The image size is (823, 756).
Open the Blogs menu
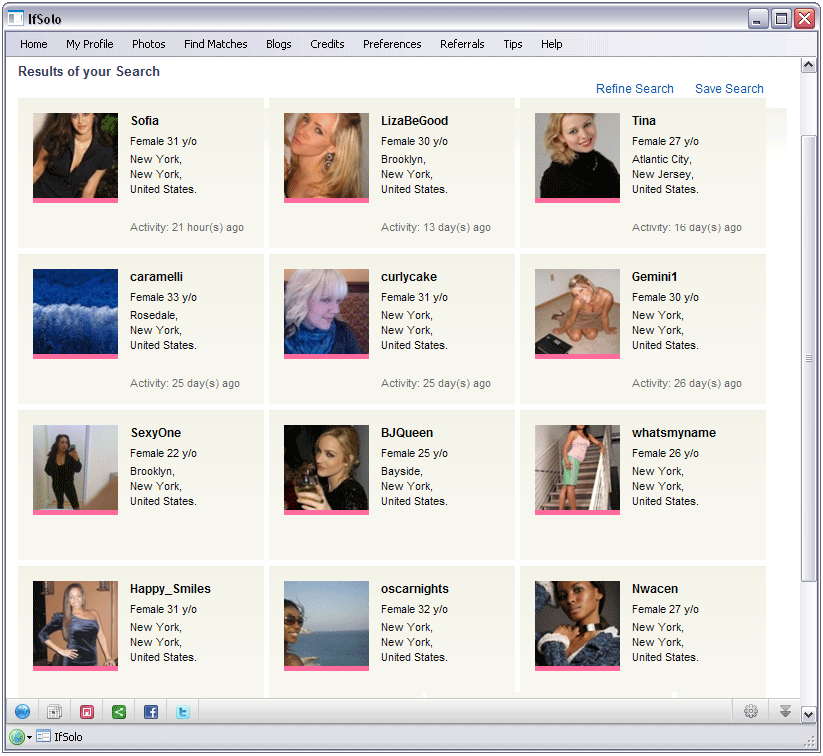click(x=279, y=44)
